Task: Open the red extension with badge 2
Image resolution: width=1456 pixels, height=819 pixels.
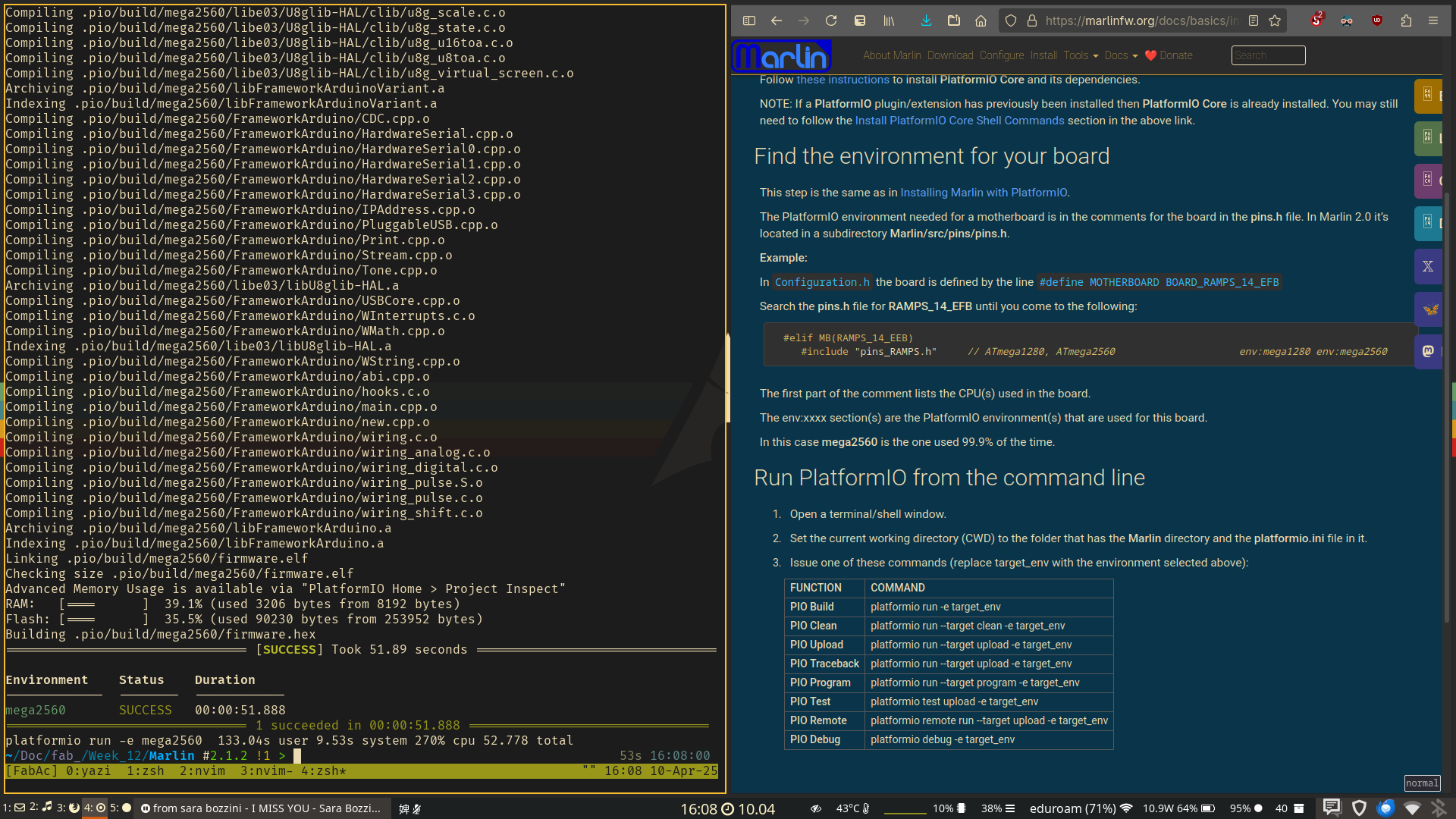Action: [1316, 20]
